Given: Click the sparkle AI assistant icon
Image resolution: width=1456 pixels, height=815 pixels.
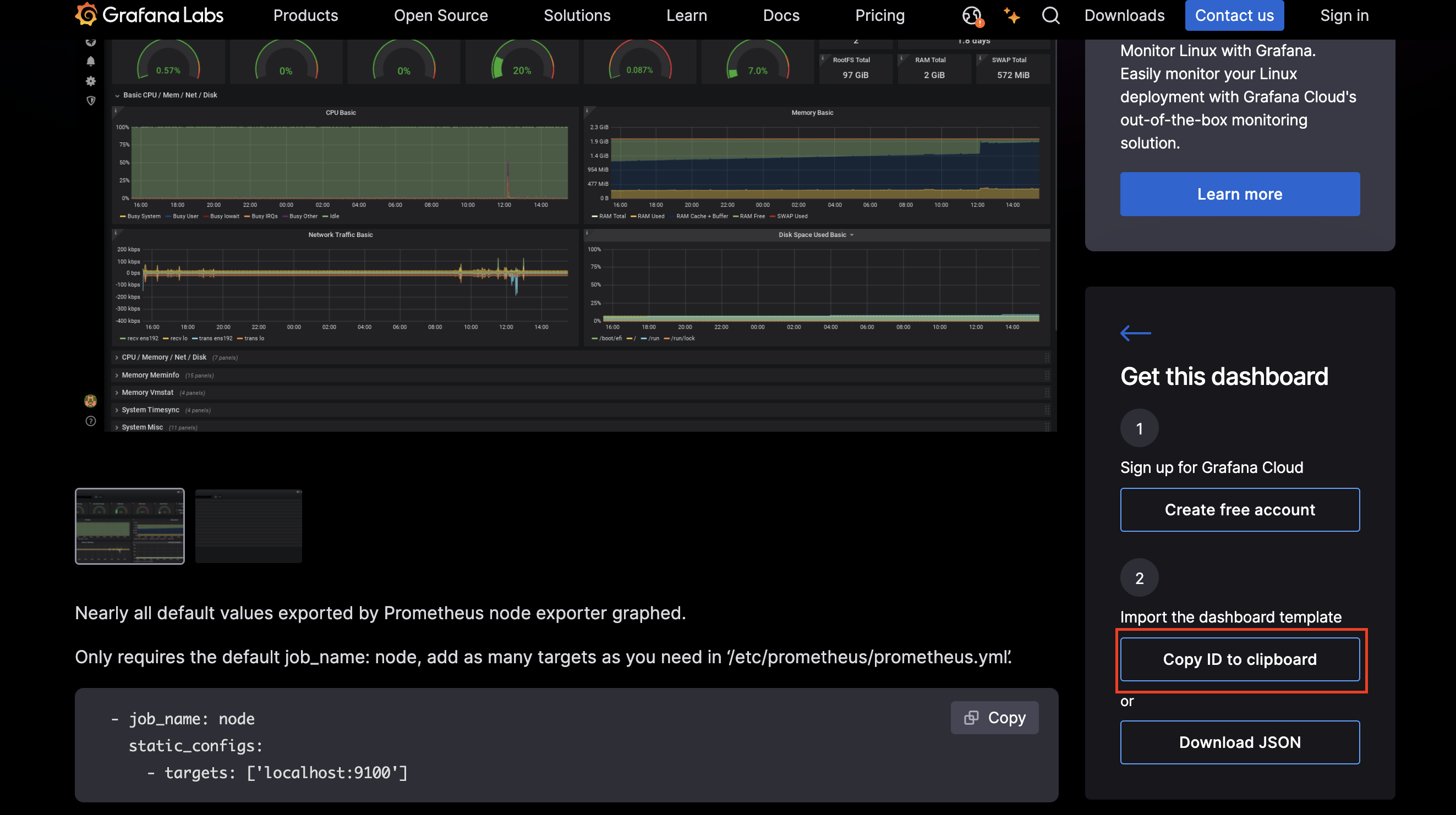Looking at the screenshot, I should click(1011, 15).
